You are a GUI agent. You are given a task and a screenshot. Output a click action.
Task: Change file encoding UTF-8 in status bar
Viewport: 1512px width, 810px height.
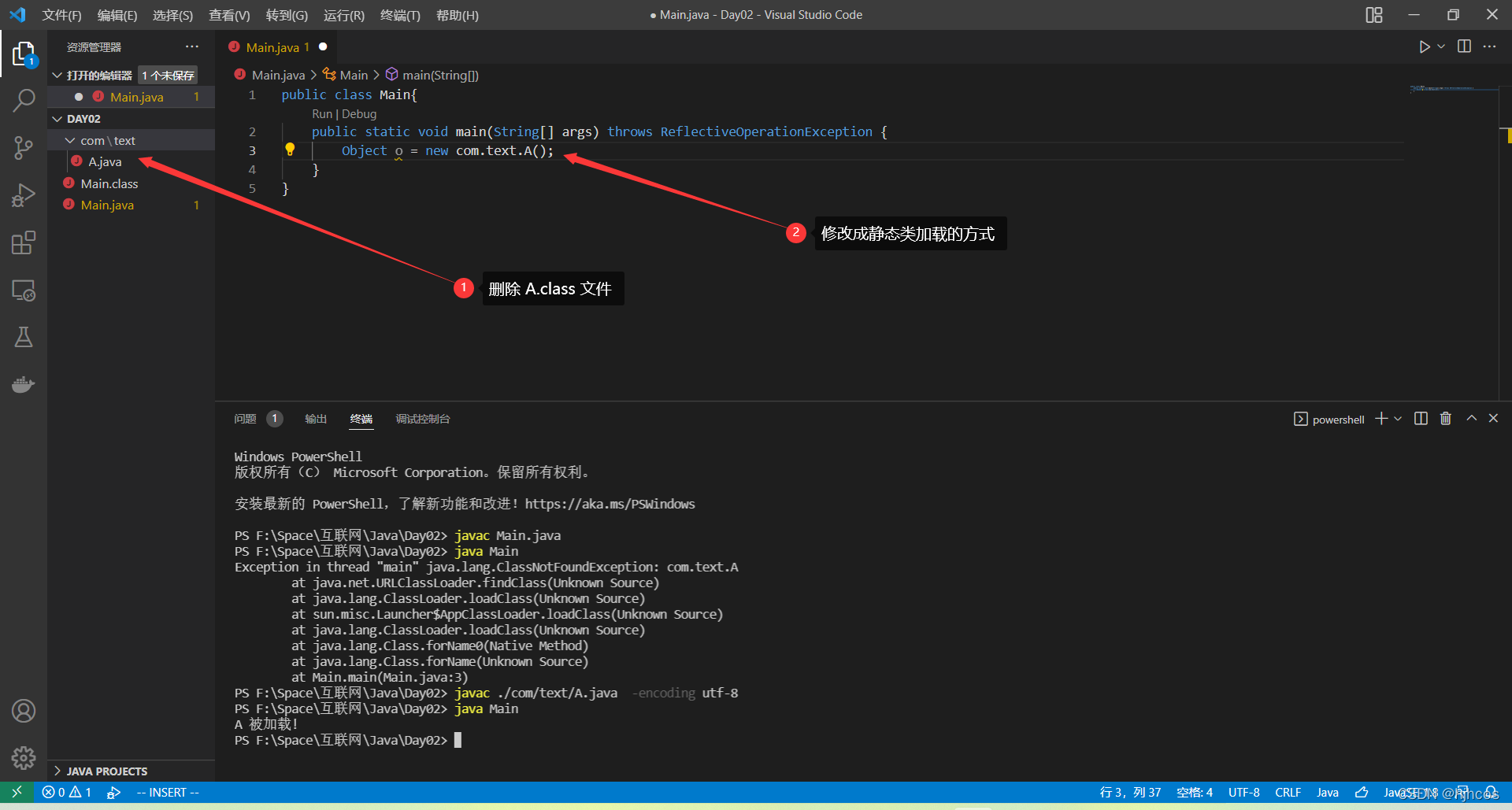pos(1244,793)
